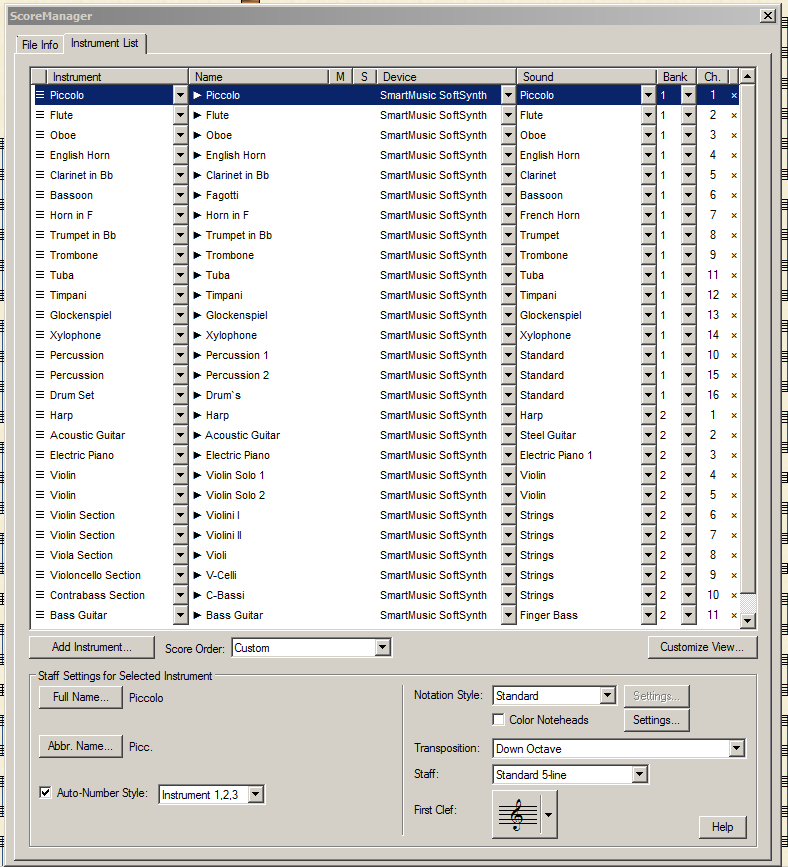Click the drag handle icon for Drum Set
788x867 pixels.
(x=40, y=395)
